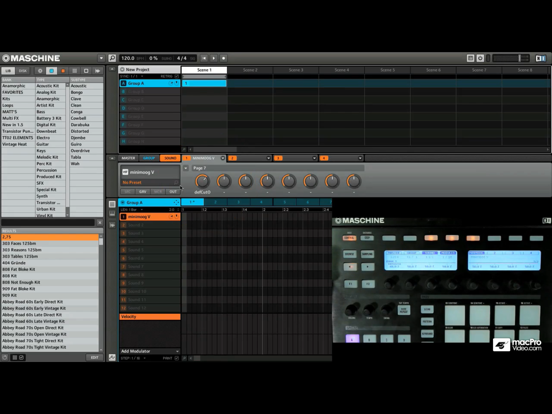Image resolution: width=552 pixels, height=414 pixels.
Task: Switch browser to DISK tab
Action: 23,71
